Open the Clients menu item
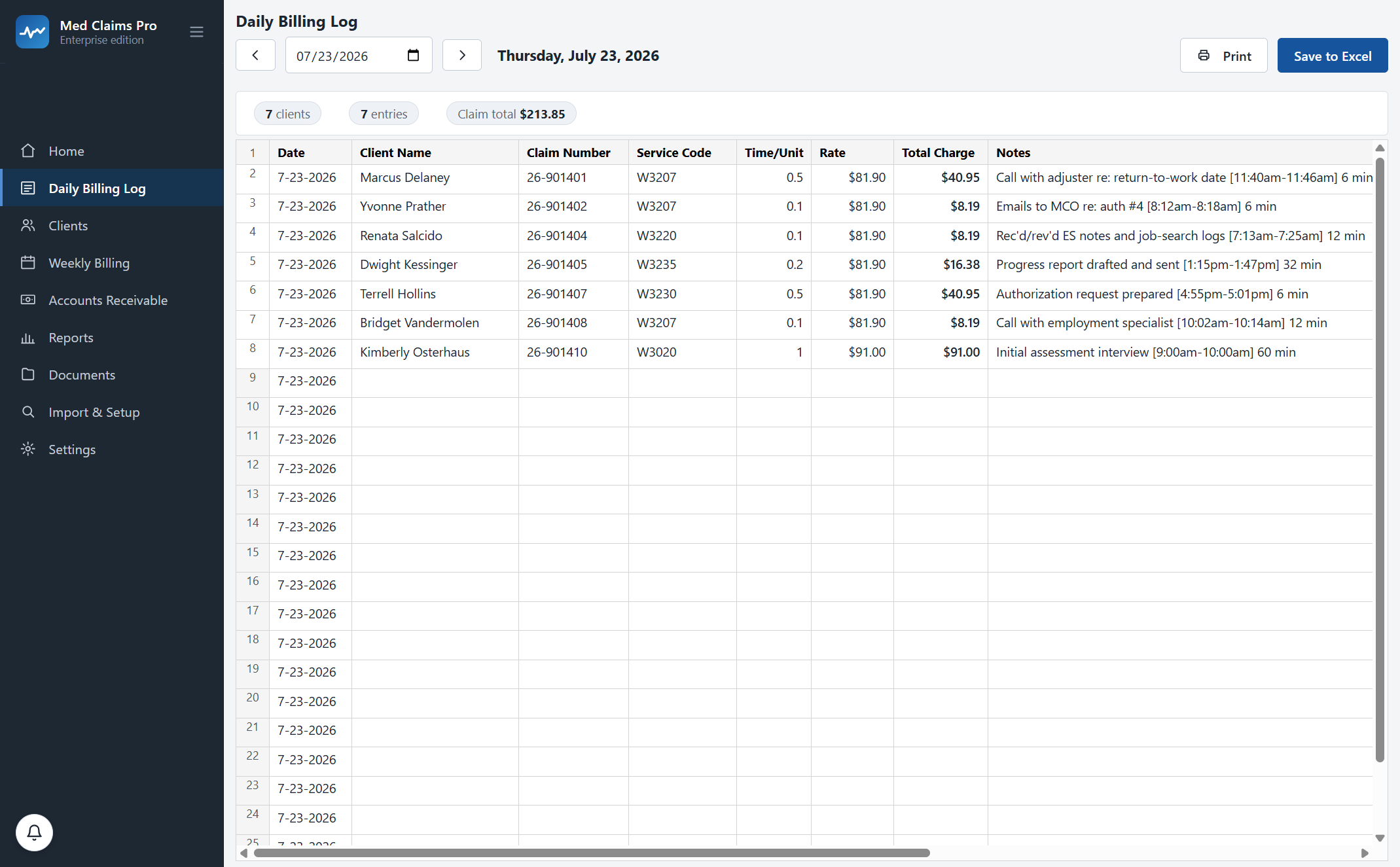Screen dimensions: 1400x867 (x=112, y=226)
